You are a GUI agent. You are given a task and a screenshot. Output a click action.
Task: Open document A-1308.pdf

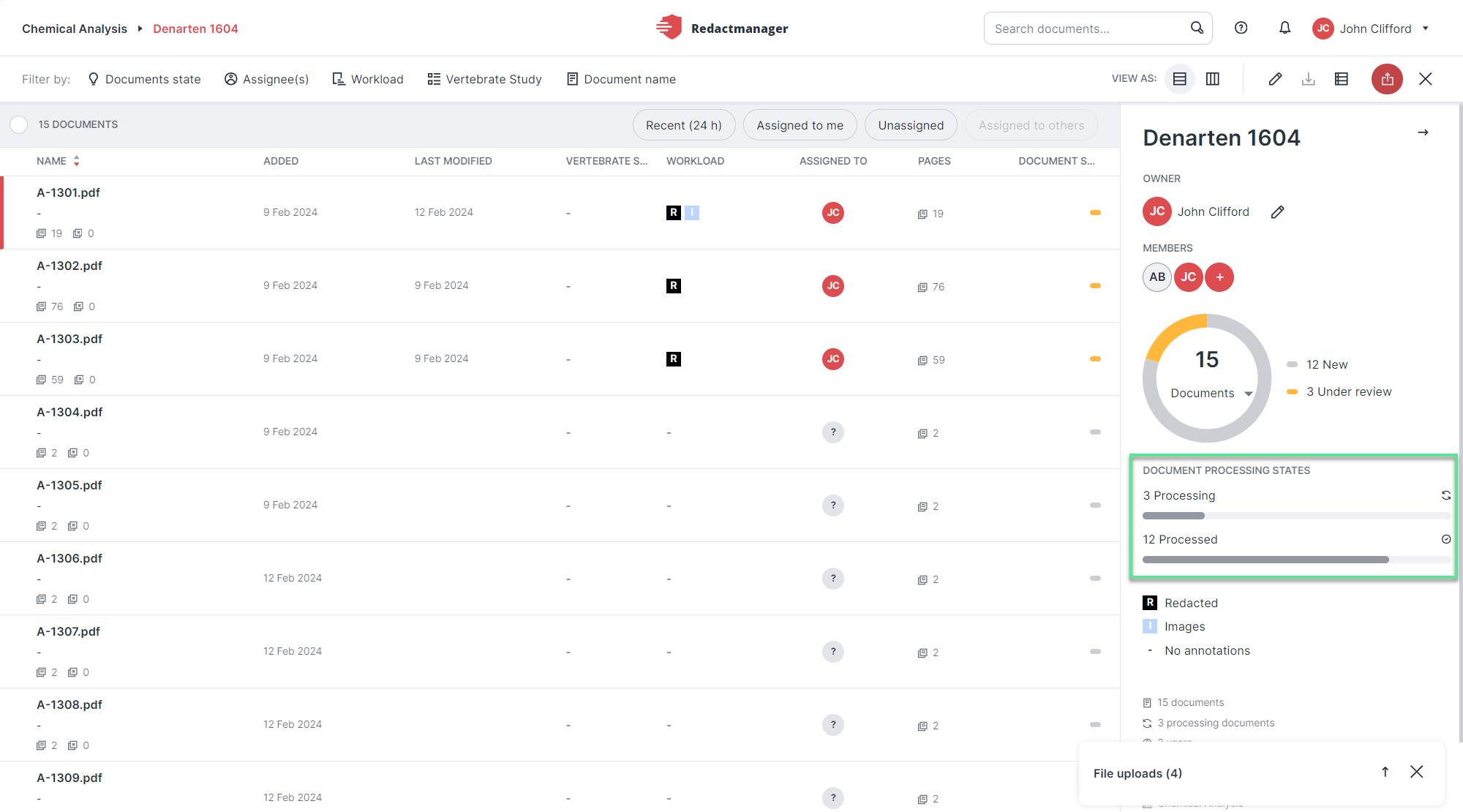point(69,704)
